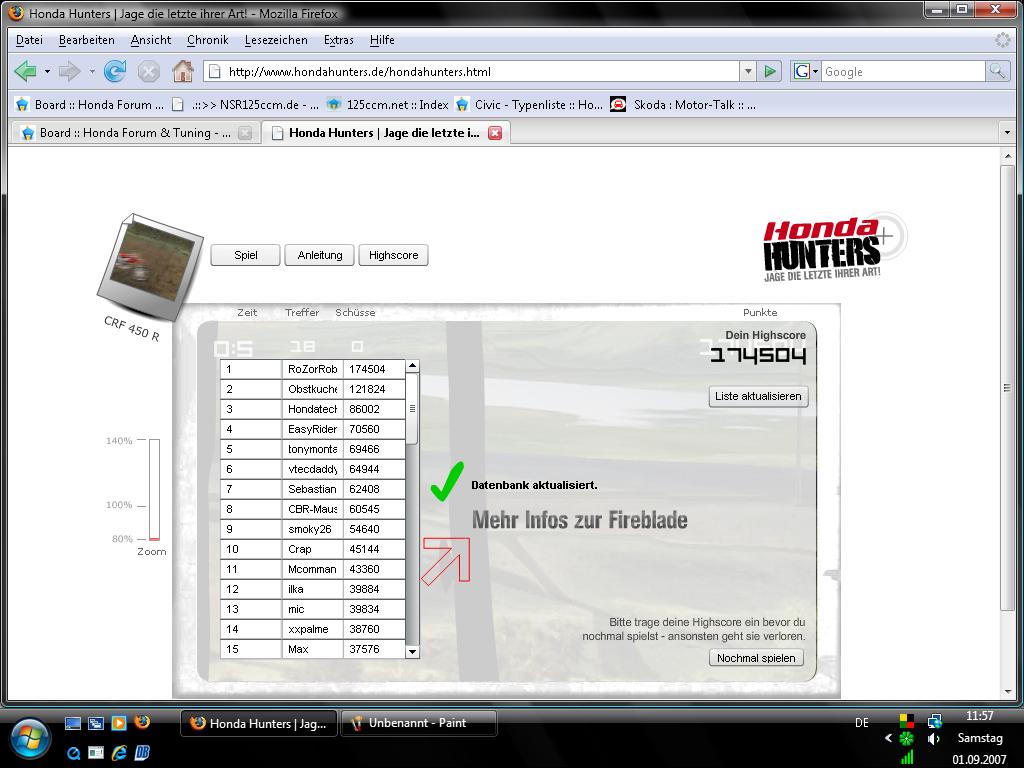
Task: Click the highscore list scrollbar up arrow
Action: (412, 366)
